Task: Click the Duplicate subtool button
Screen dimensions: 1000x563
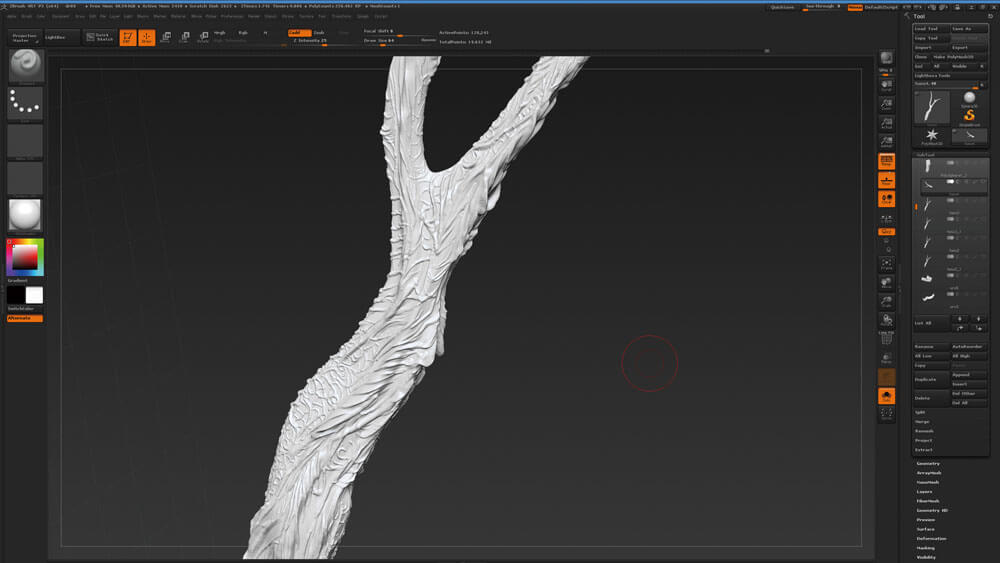Action: [931, 379]
